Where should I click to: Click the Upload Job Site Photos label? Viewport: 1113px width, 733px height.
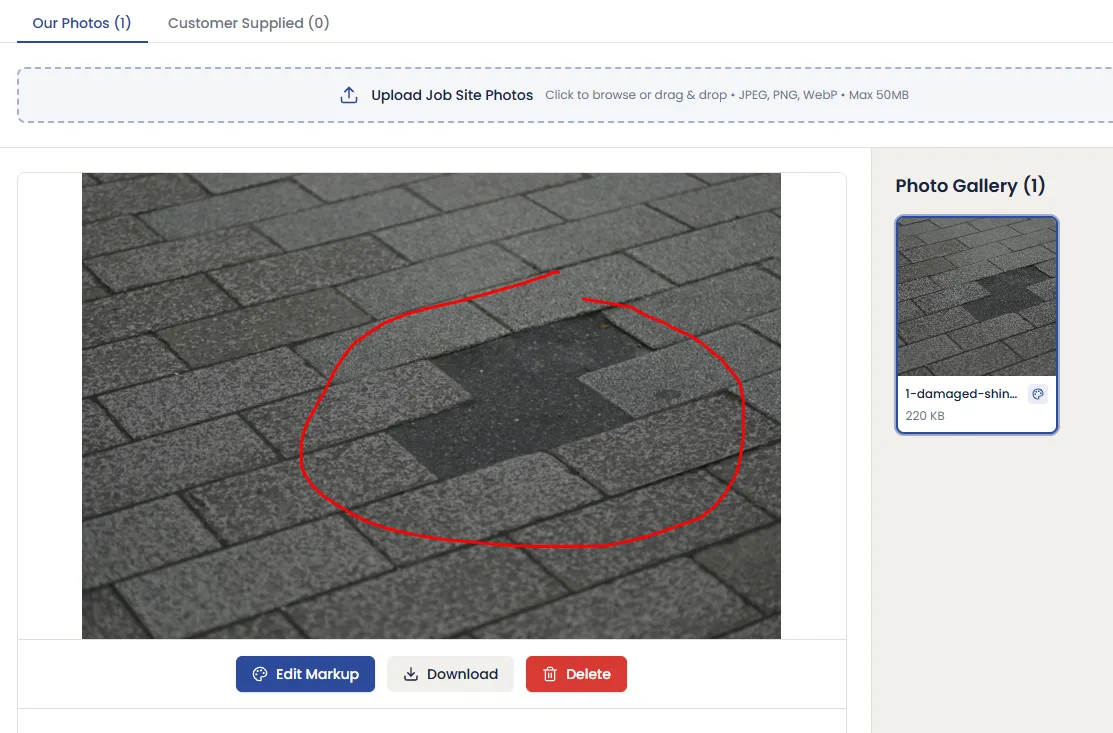451,95
